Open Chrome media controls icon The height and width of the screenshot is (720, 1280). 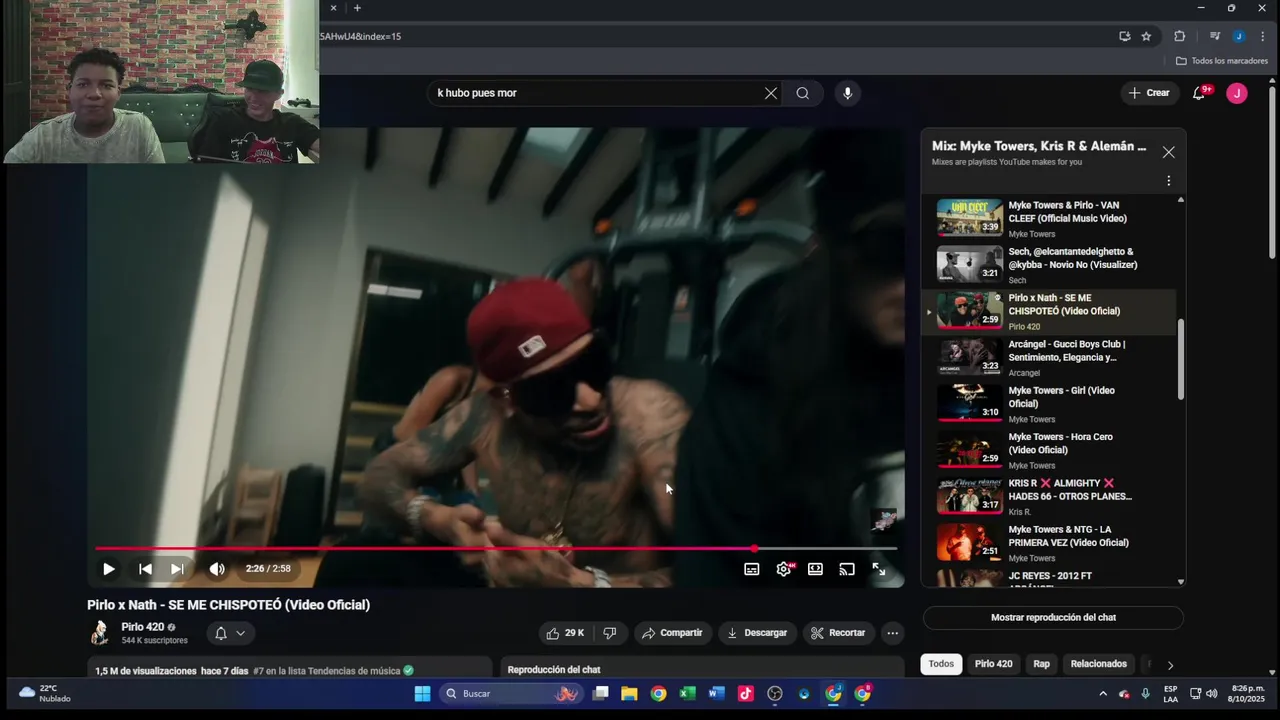click(x=1215, y=36)
